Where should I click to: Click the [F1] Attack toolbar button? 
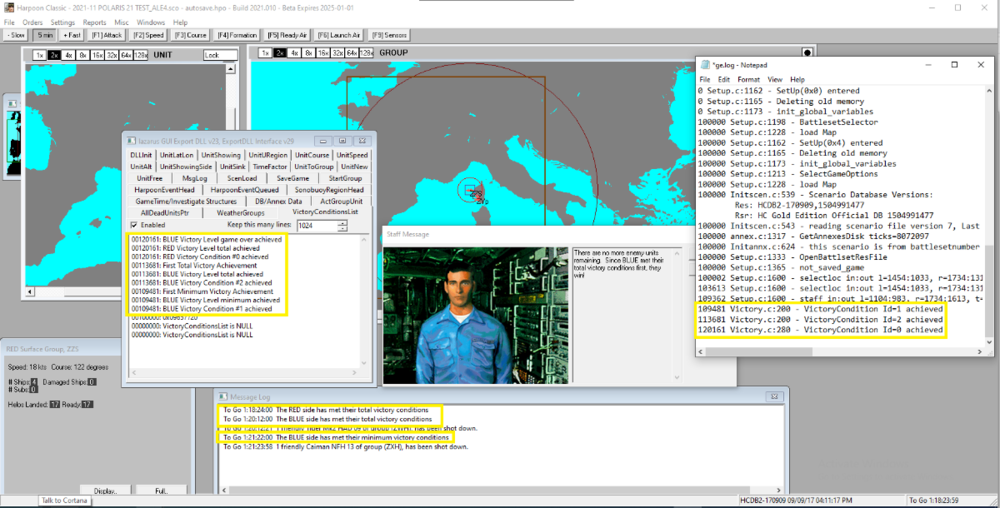108,35
